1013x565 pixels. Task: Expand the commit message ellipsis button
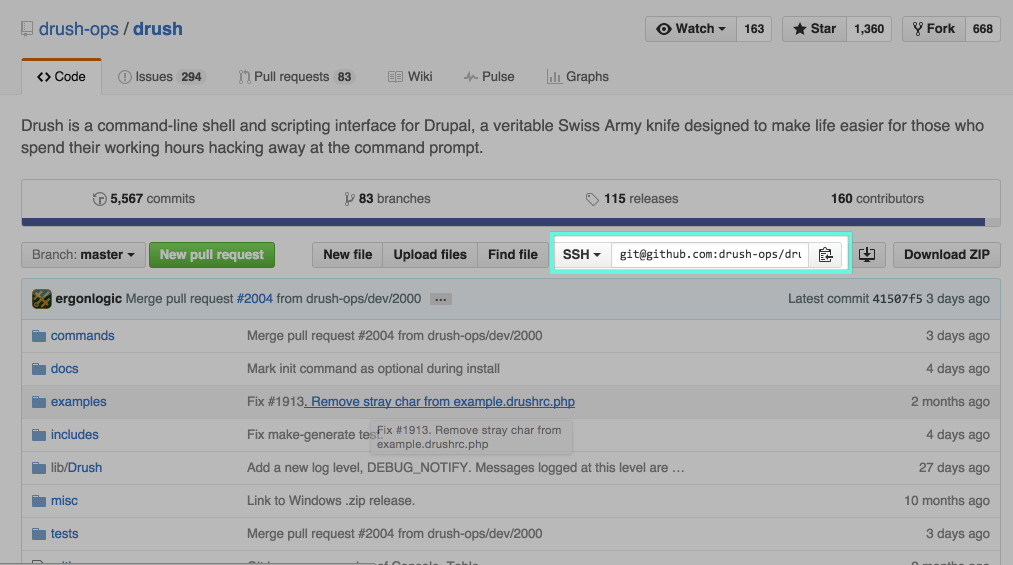point(441,300)
